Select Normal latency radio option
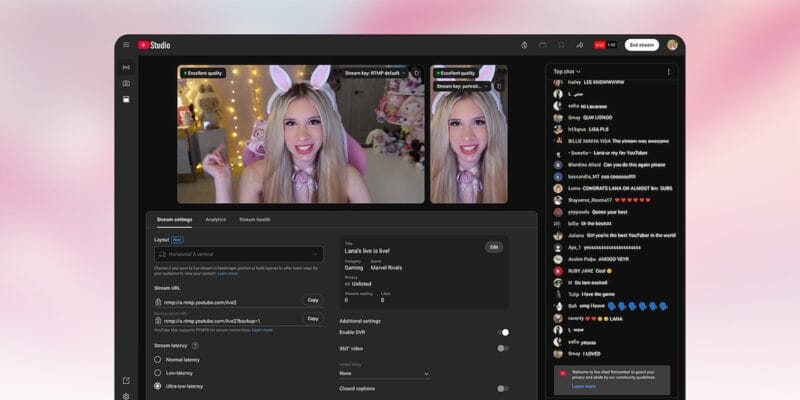800x400 pixels. coord(158,360)
